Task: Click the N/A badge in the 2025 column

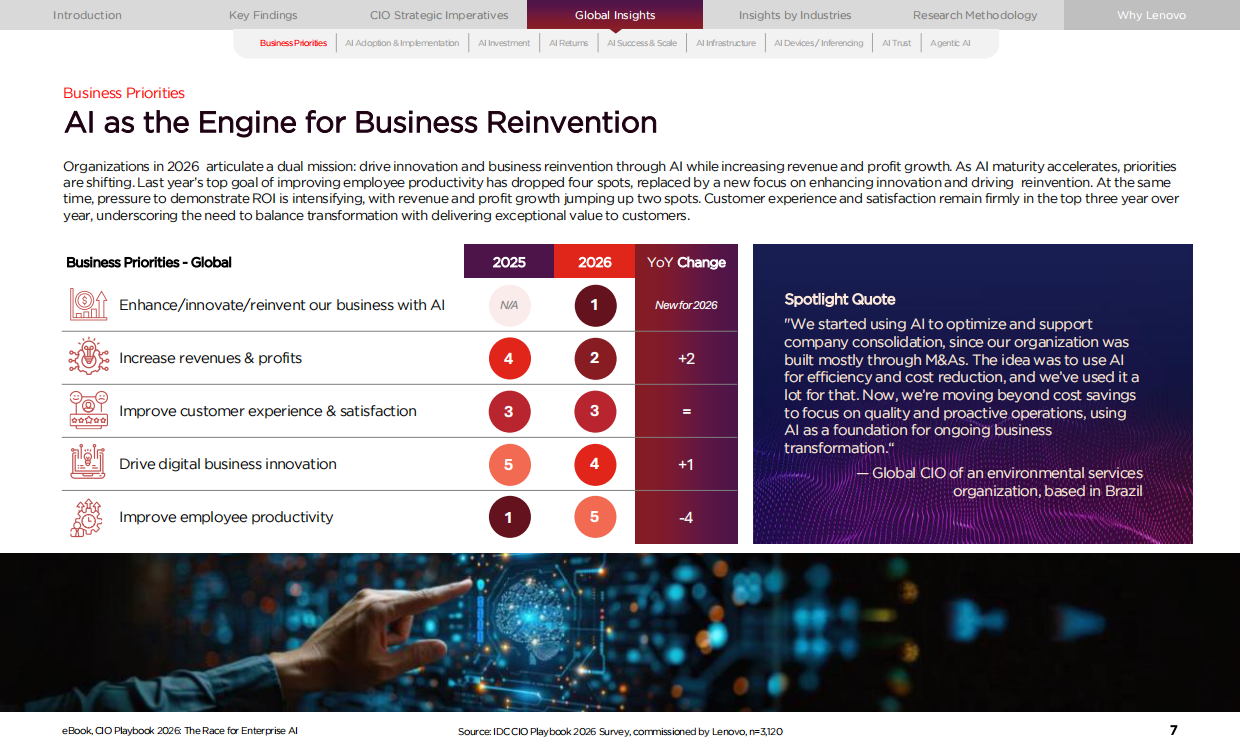Action: point(509,304)
